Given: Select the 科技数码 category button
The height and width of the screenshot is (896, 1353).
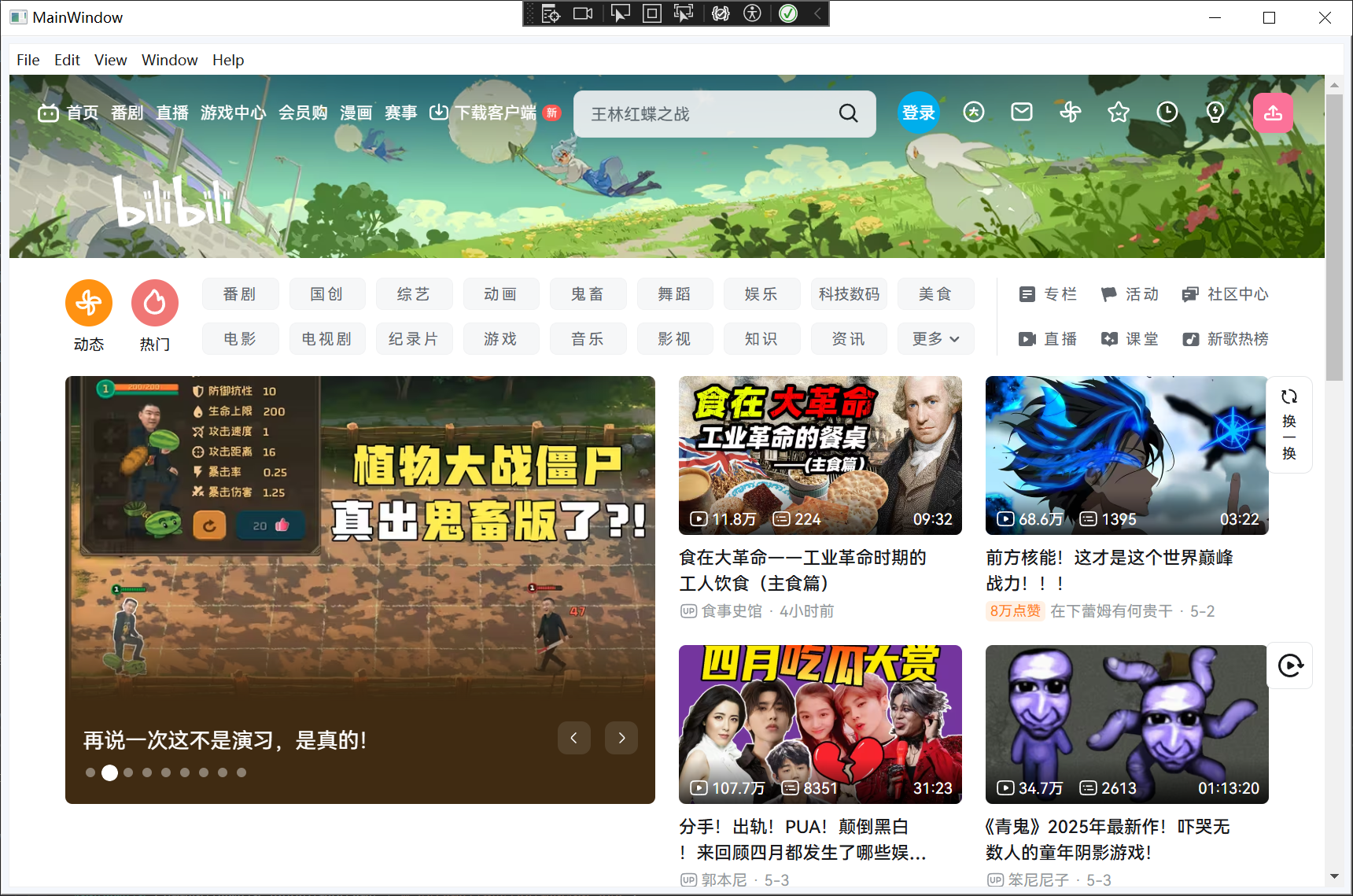Looking at the screenshot, I should (x=849, y=294).
